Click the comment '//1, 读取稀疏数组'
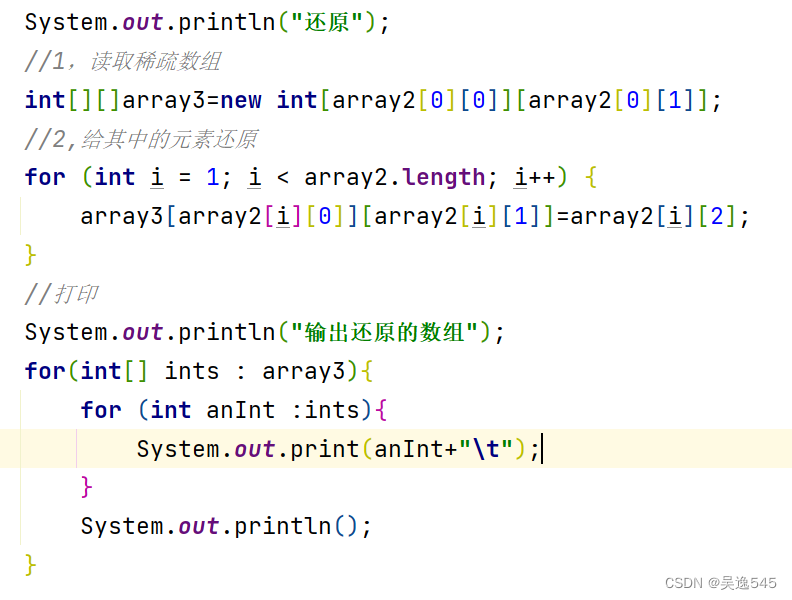The image size is (792, 600). [x=123, y=61]
